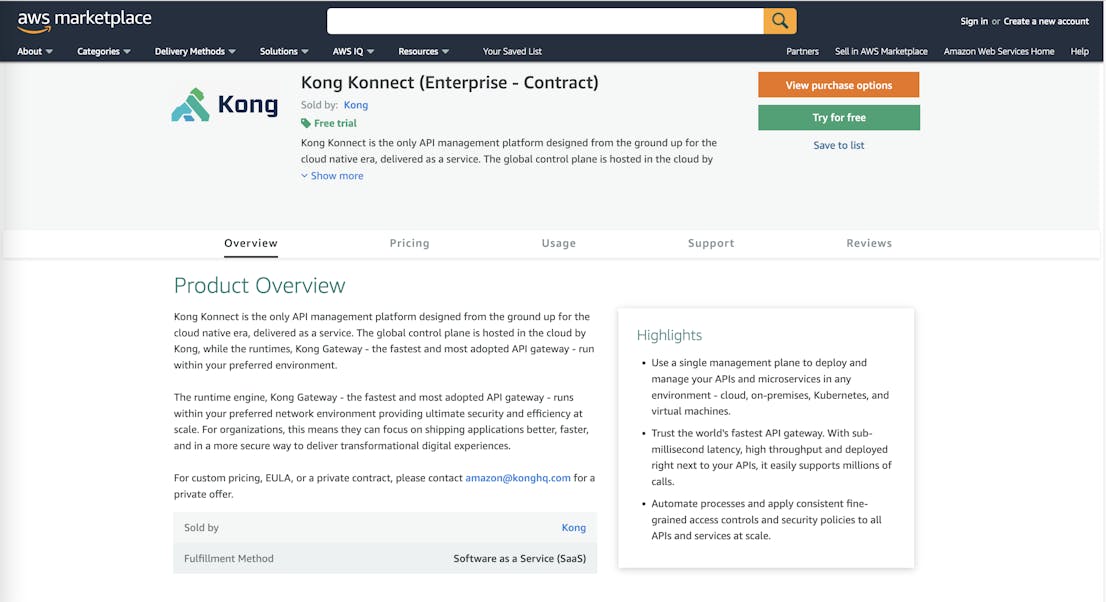1106x602 pixels.
Task: Open Delivery Methods dropdown menu
Action: 195,51
